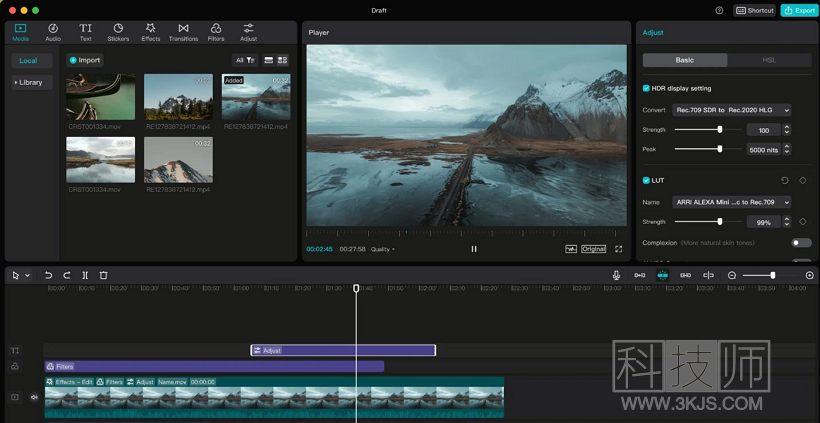
Task: Select the Basic tab in Adjust
Action: [x=685, y=60]
